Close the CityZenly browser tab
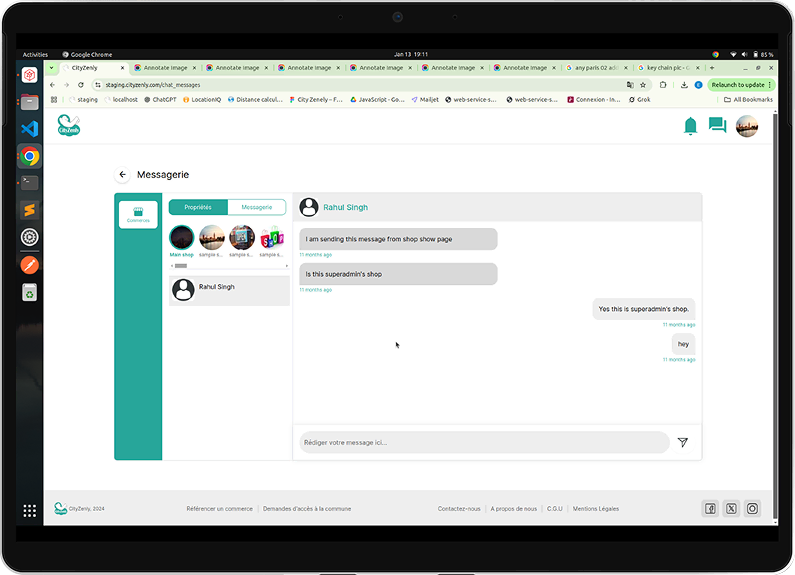This screenshot has width=795, height=575. click(x=122, y=67)
